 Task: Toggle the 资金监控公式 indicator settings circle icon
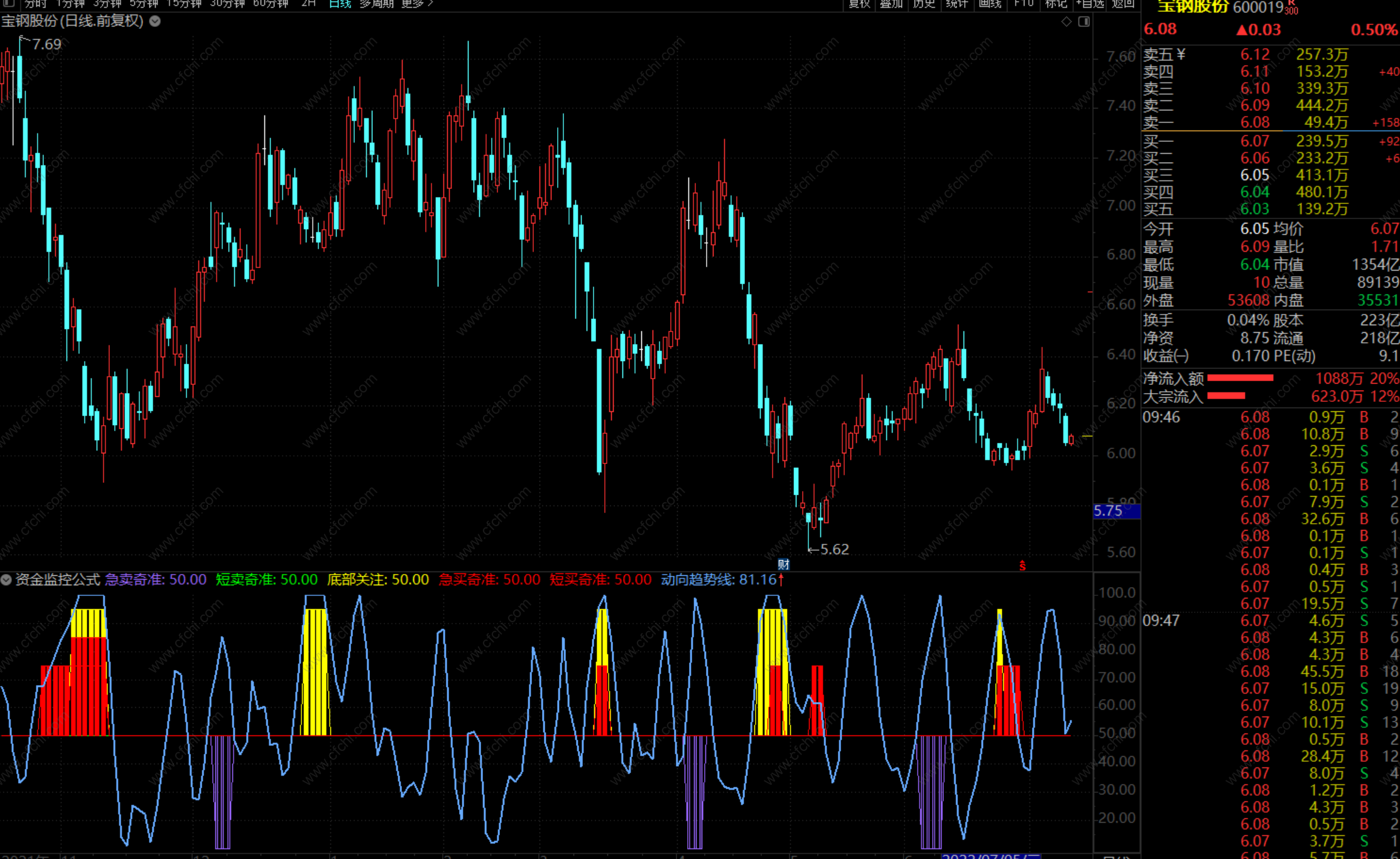(6, 580)
